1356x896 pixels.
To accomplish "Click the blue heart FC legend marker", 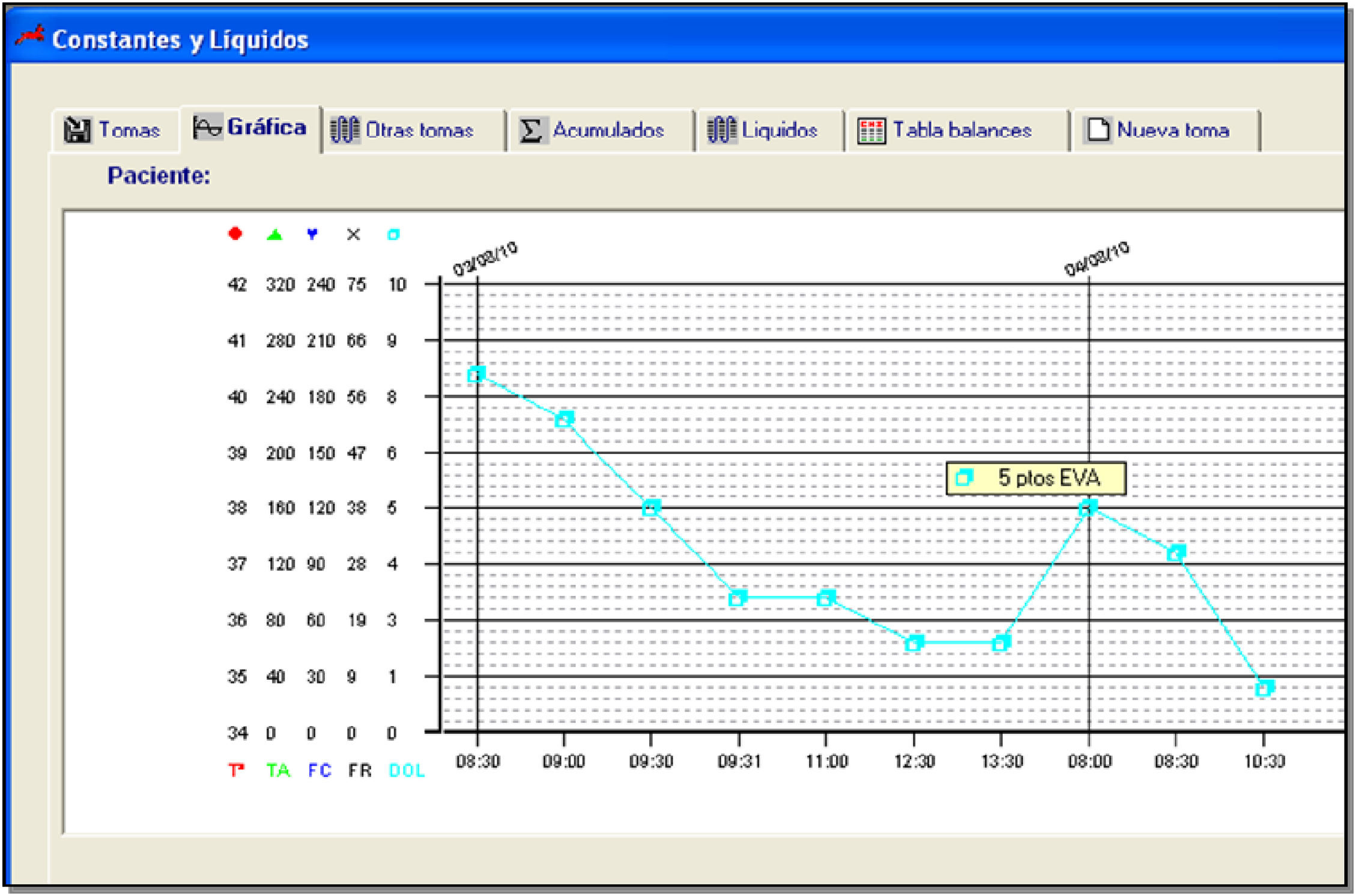I will pos(312,234).
